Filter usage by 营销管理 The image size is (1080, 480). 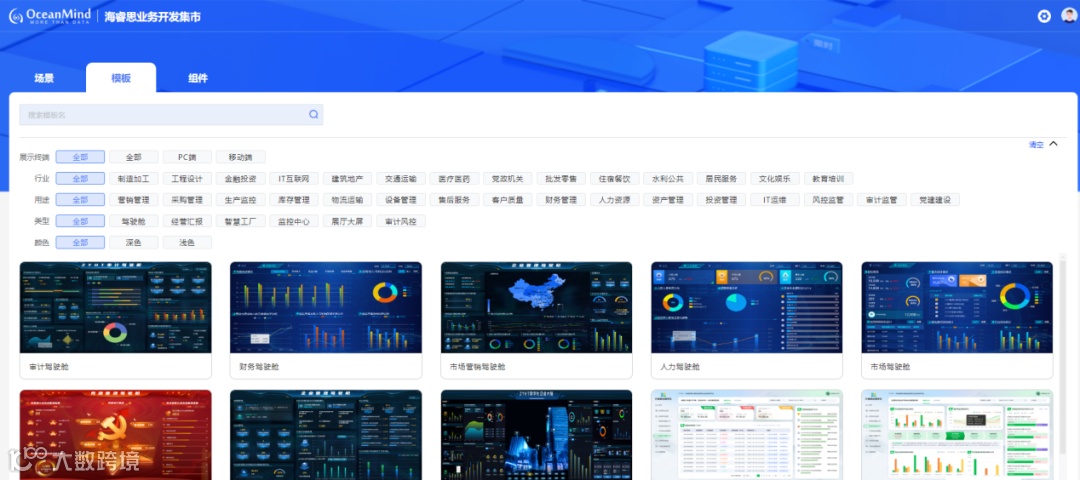tap(134, 200)
